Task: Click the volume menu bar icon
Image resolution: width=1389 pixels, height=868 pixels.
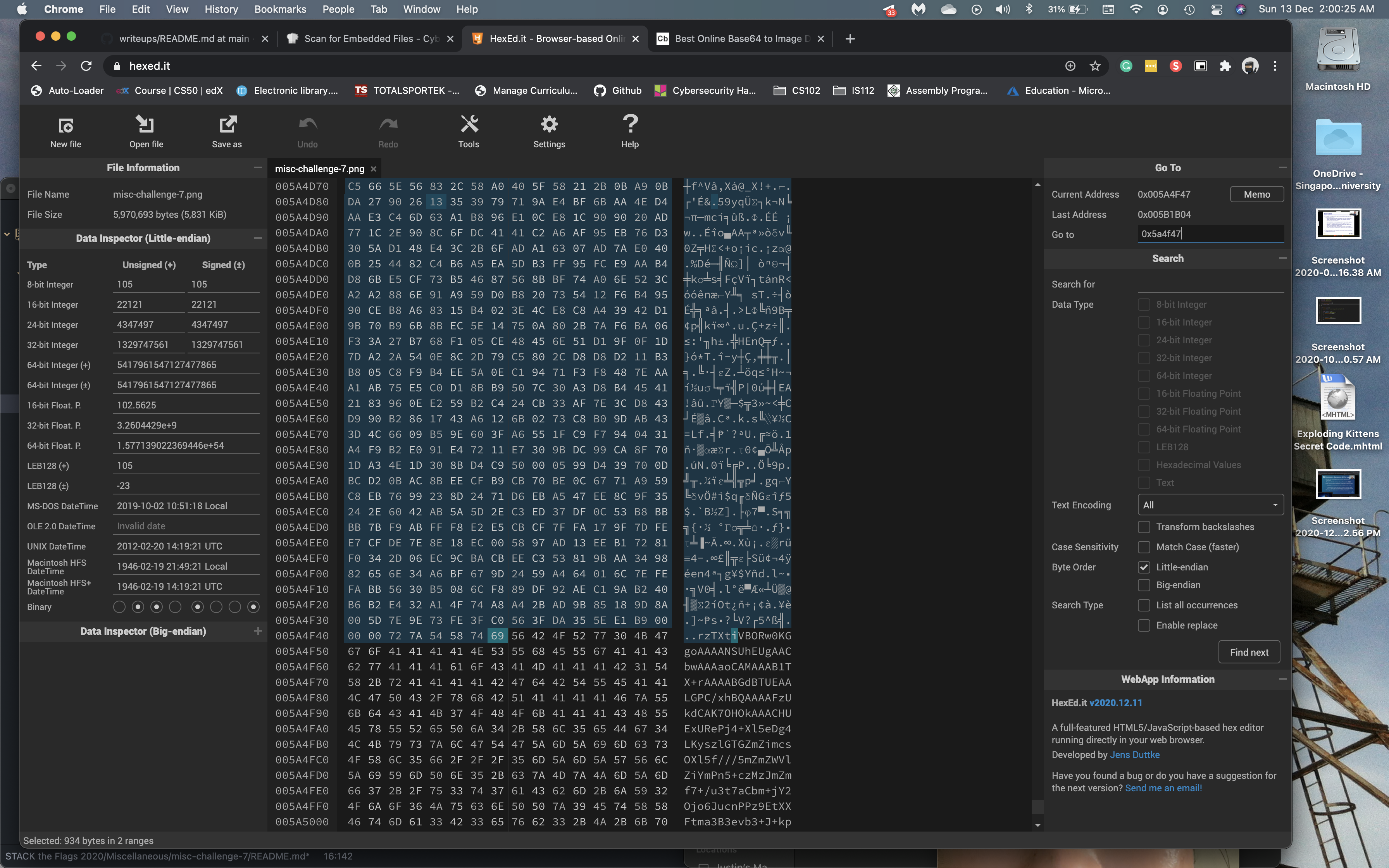Action: point(1003,9)
